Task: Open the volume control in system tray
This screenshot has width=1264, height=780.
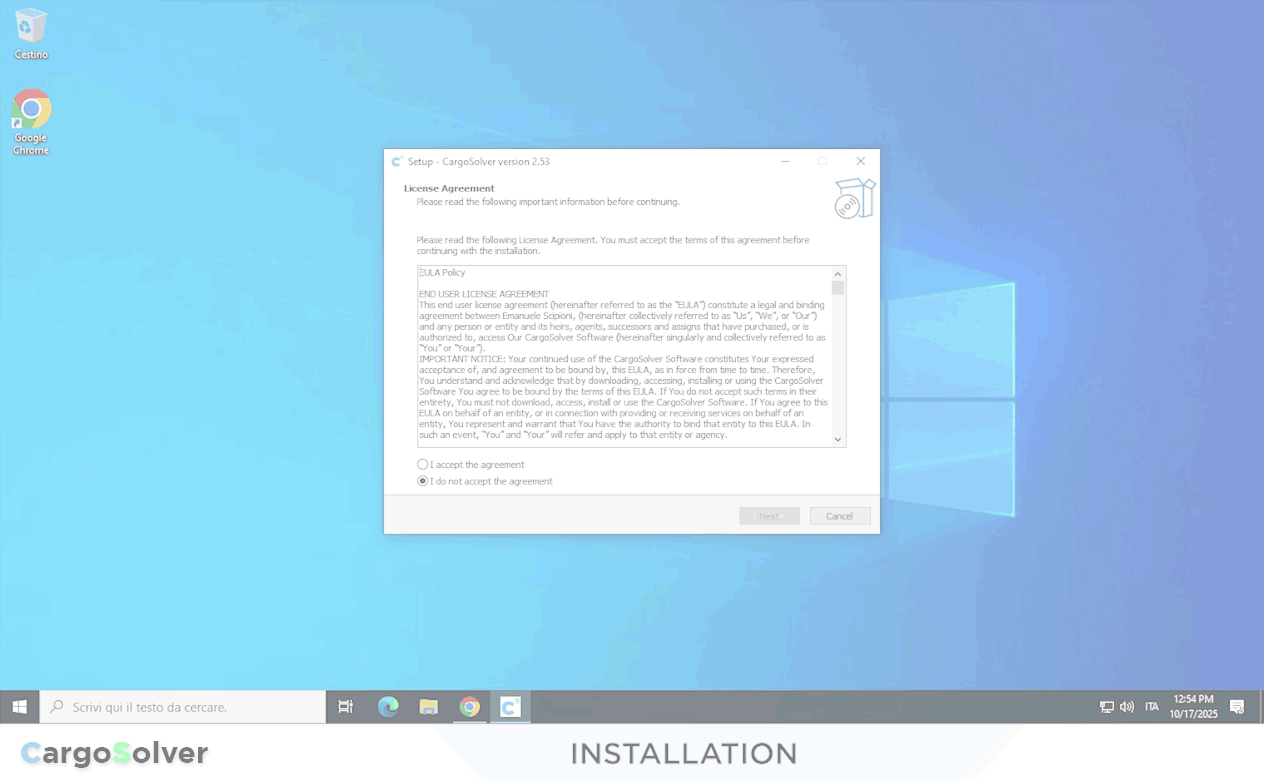Action: 1127,707
